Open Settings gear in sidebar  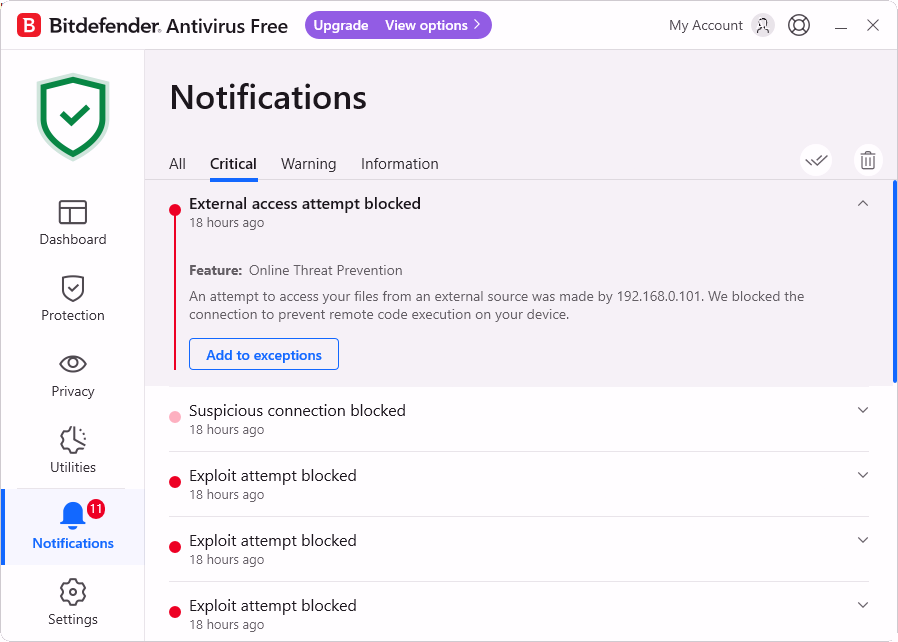tap(73, 602)
